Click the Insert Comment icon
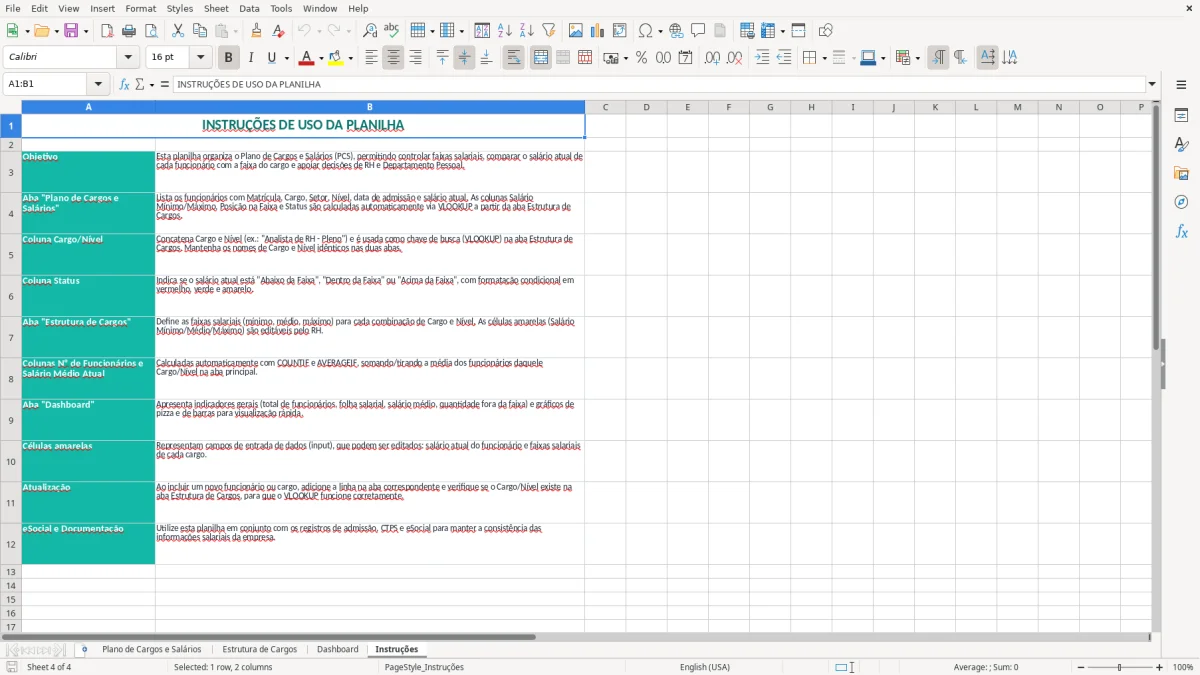Screen dimensions: 1200x675 pos(698,31)
